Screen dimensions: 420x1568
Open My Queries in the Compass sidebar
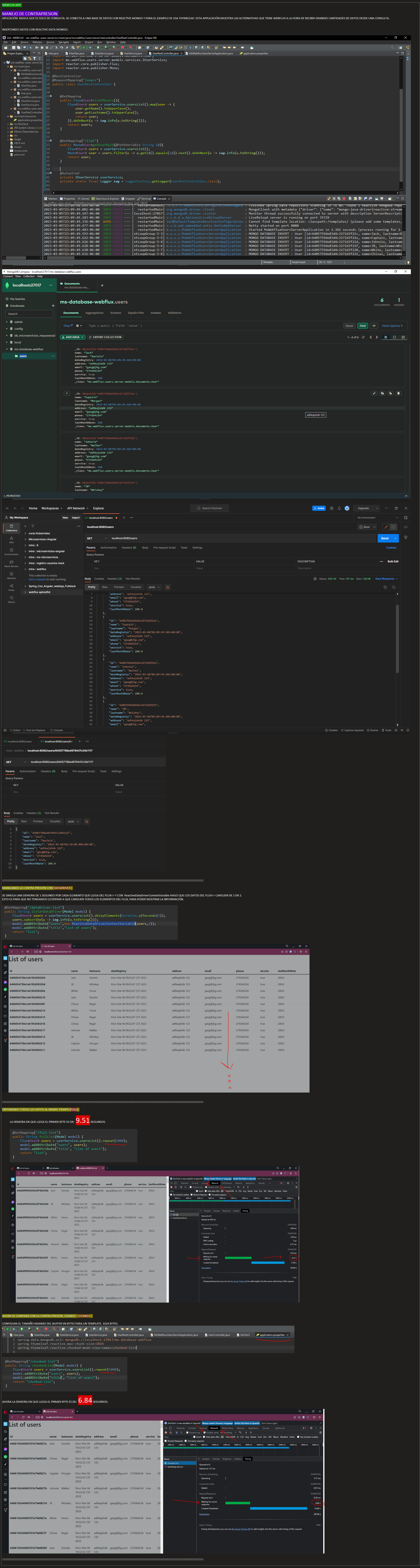18,299
